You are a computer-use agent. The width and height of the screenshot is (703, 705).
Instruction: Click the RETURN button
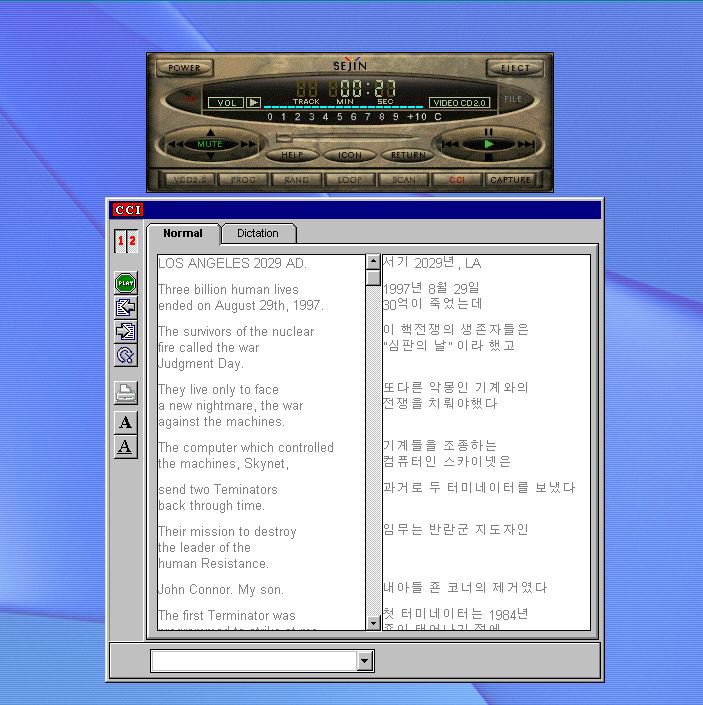tap(408, 155)
